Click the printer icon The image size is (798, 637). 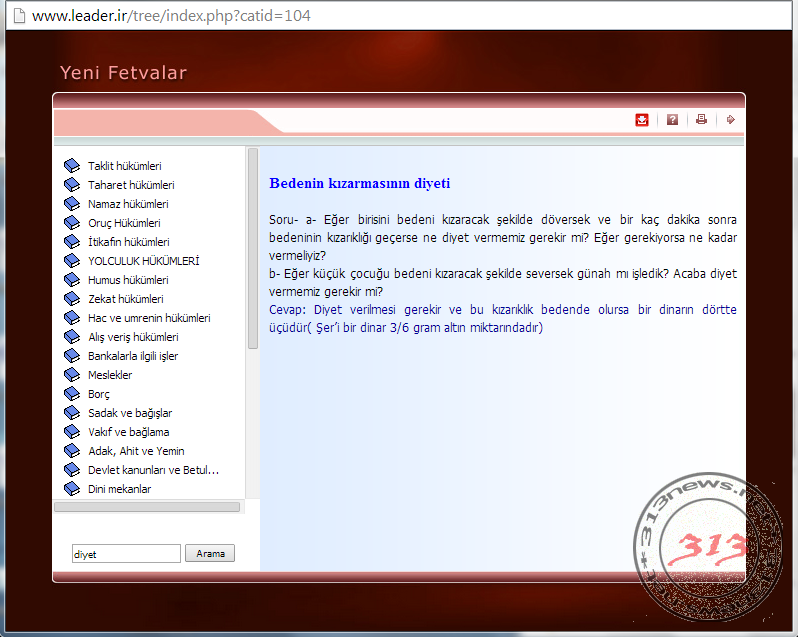tap(701, 120)
